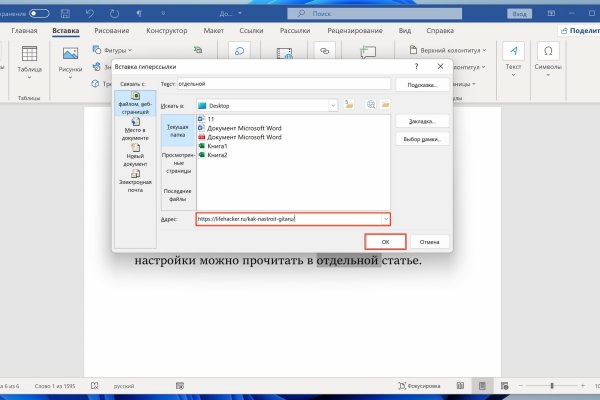Expand the "Искать в" Desktop dropdown
This screenshot has height=400, width=600.
pyautogui.click(x=332, y=104)
